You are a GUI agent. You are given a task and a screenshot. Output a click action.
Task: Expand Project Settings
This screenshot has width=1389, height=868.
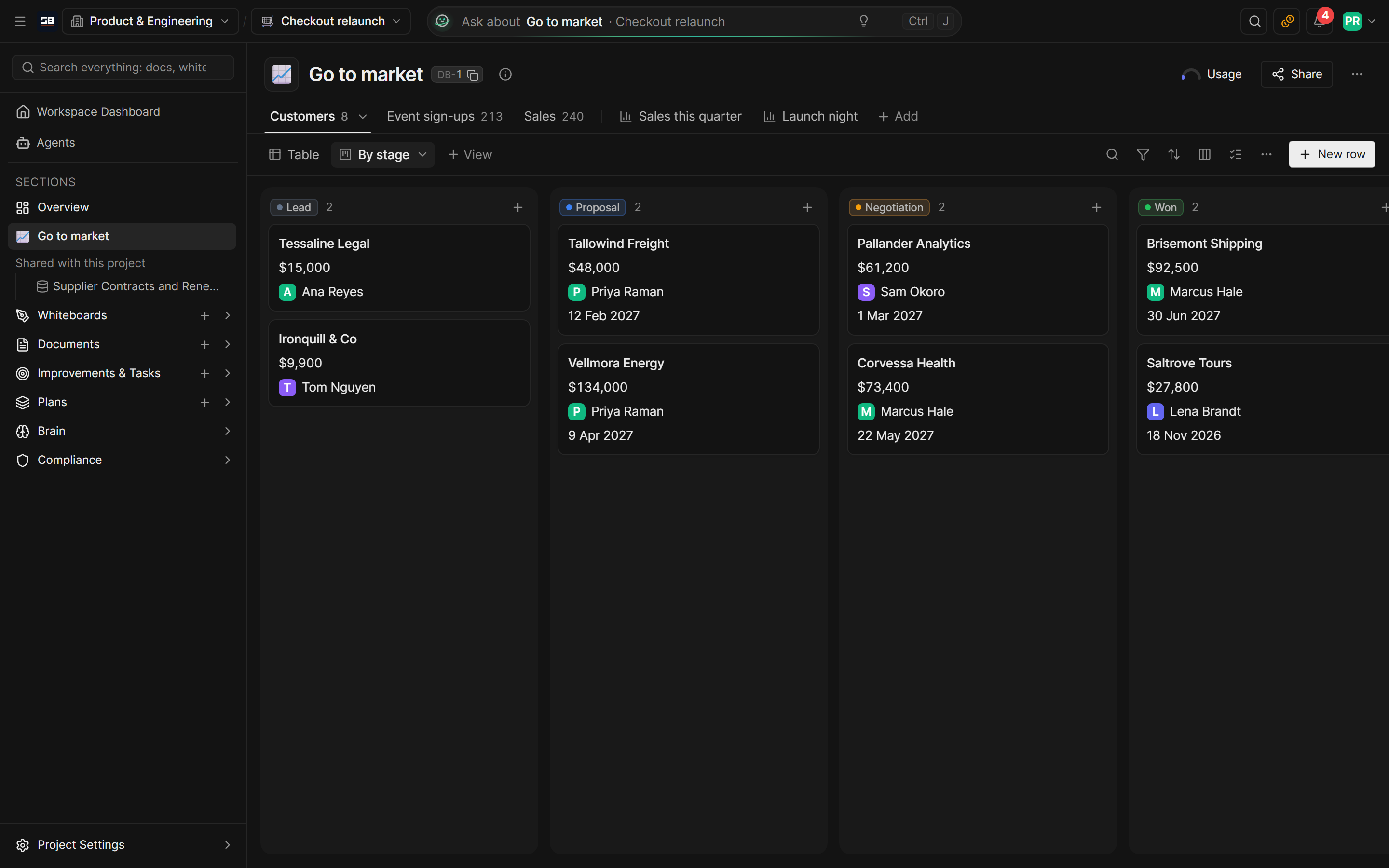tap(227, 844)
